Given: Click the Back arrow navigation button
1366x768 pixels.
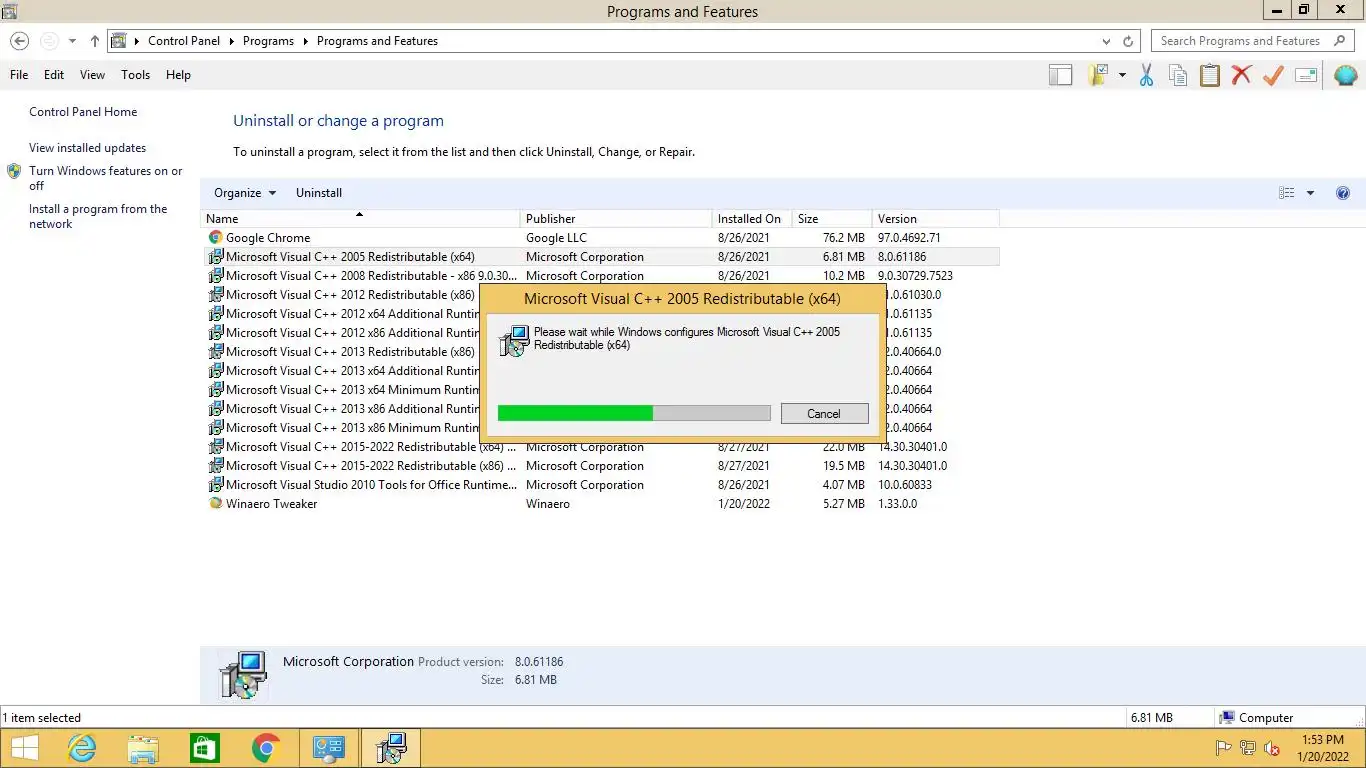Looking at the screenshot, I should (19, 41).
